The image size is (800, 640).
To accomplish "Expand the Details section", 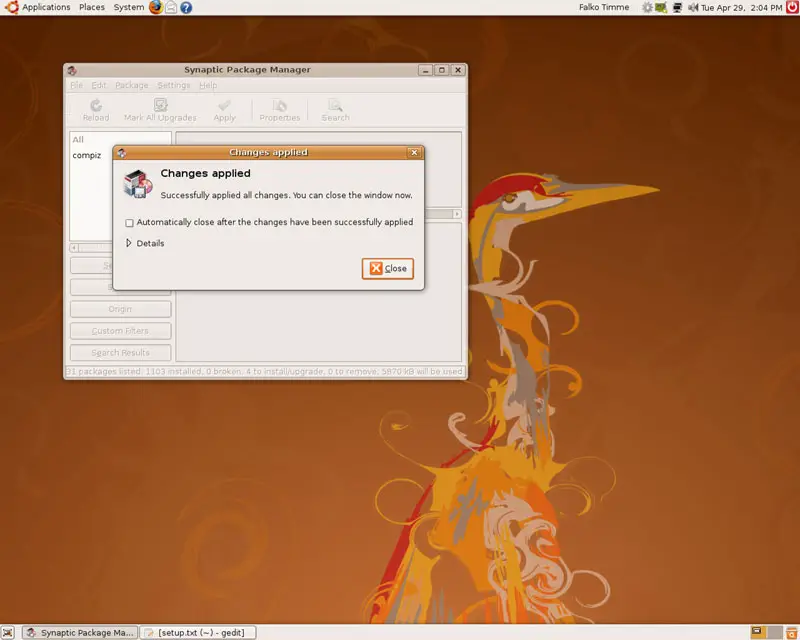I will (x=129, y=243).
